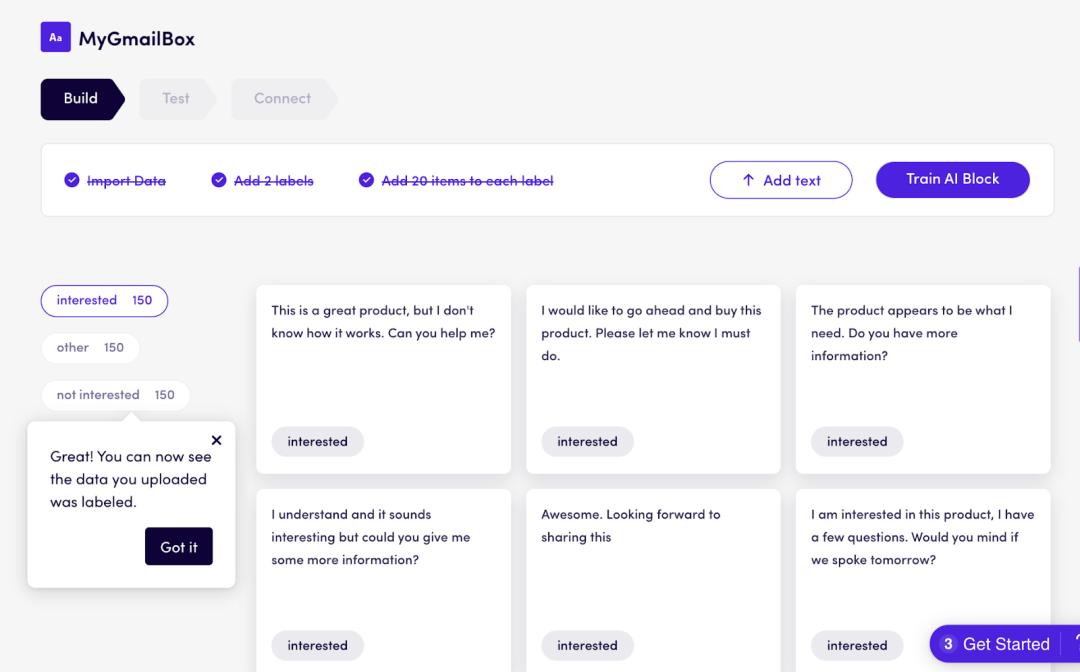Go to the Connect step tab
Screen dimensions: 1080x672
pos(282,99)
